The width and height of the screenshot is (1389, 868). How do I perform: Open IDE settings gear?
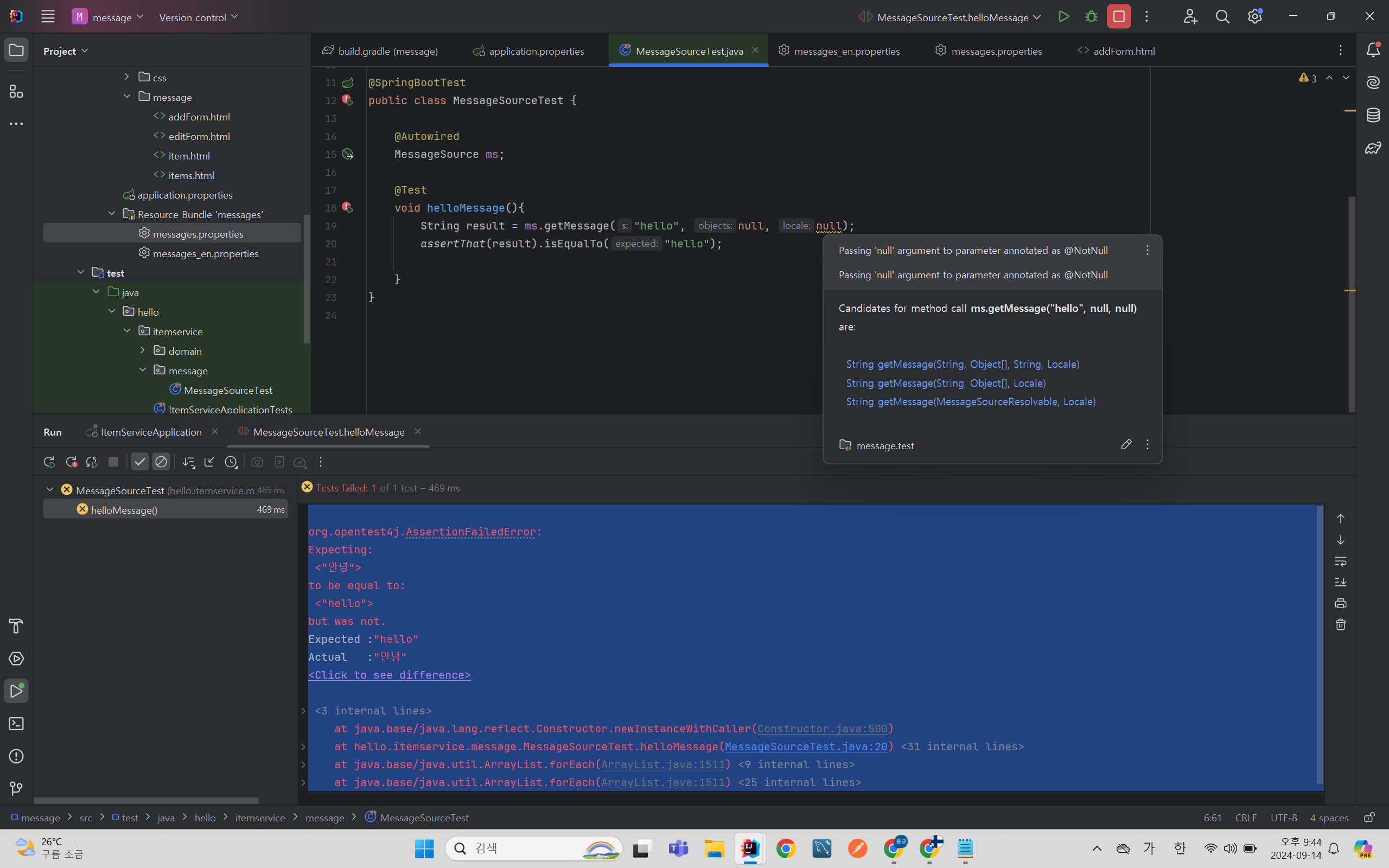1254,17
